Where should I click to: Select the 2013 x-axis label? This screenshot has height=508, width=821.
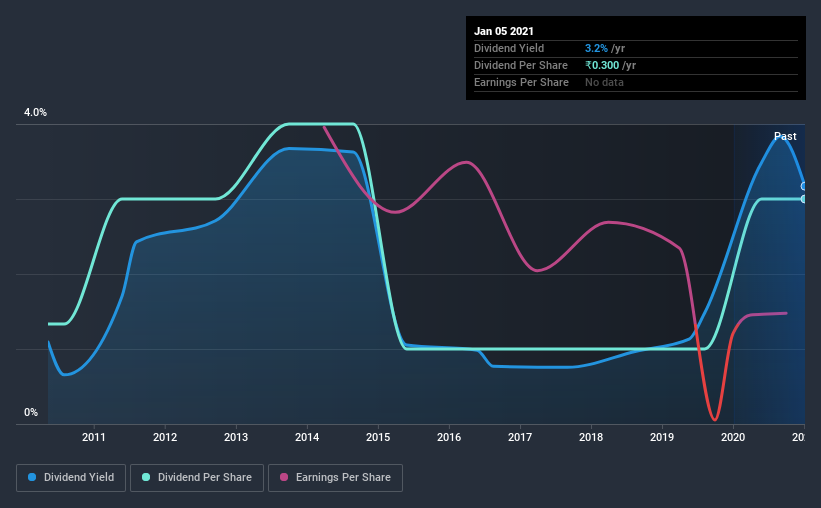pos(236,437)
